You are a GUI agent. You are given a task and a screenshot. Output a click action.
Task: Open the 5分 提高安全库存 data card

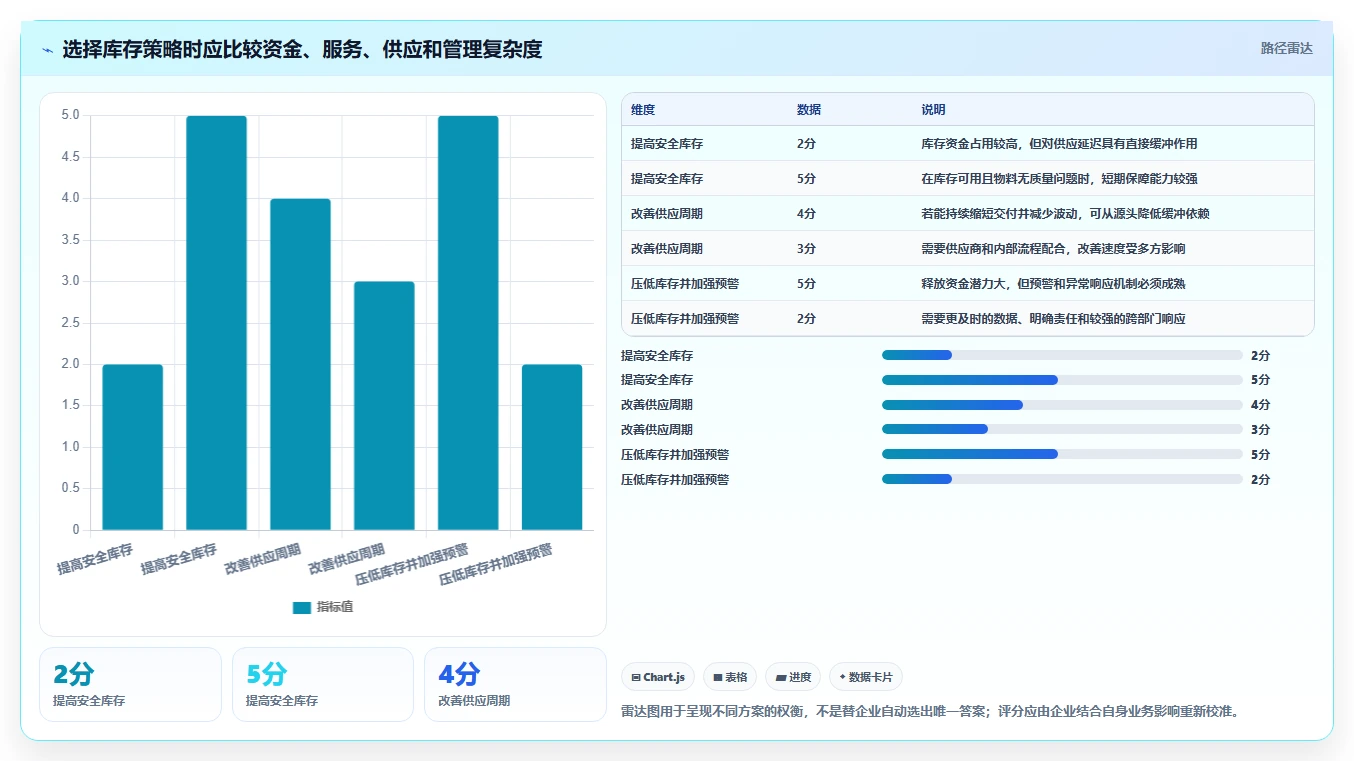pyautogui.click(x=323, y=684)
